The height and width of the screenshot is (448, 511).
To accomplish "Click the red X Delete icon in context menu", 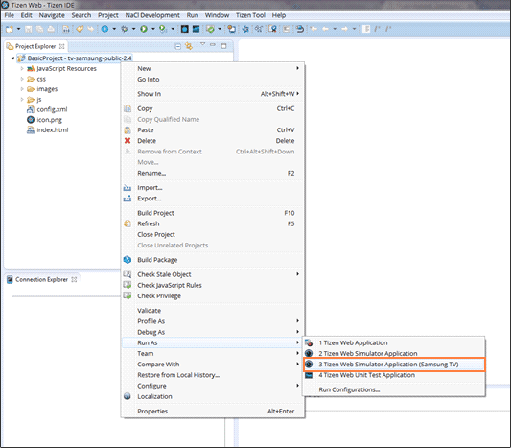I will pyautogui.click(x=127, y=141).
